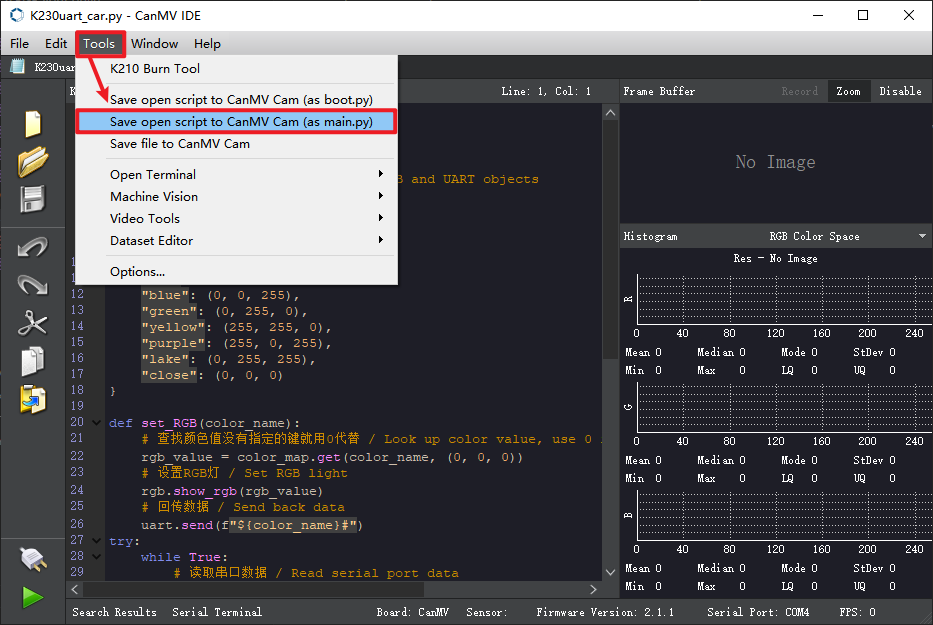The width and height of the screenshot is (933, 625).
Task: Expand the Open Terminal submenu
Action: (x=237, y=174)
